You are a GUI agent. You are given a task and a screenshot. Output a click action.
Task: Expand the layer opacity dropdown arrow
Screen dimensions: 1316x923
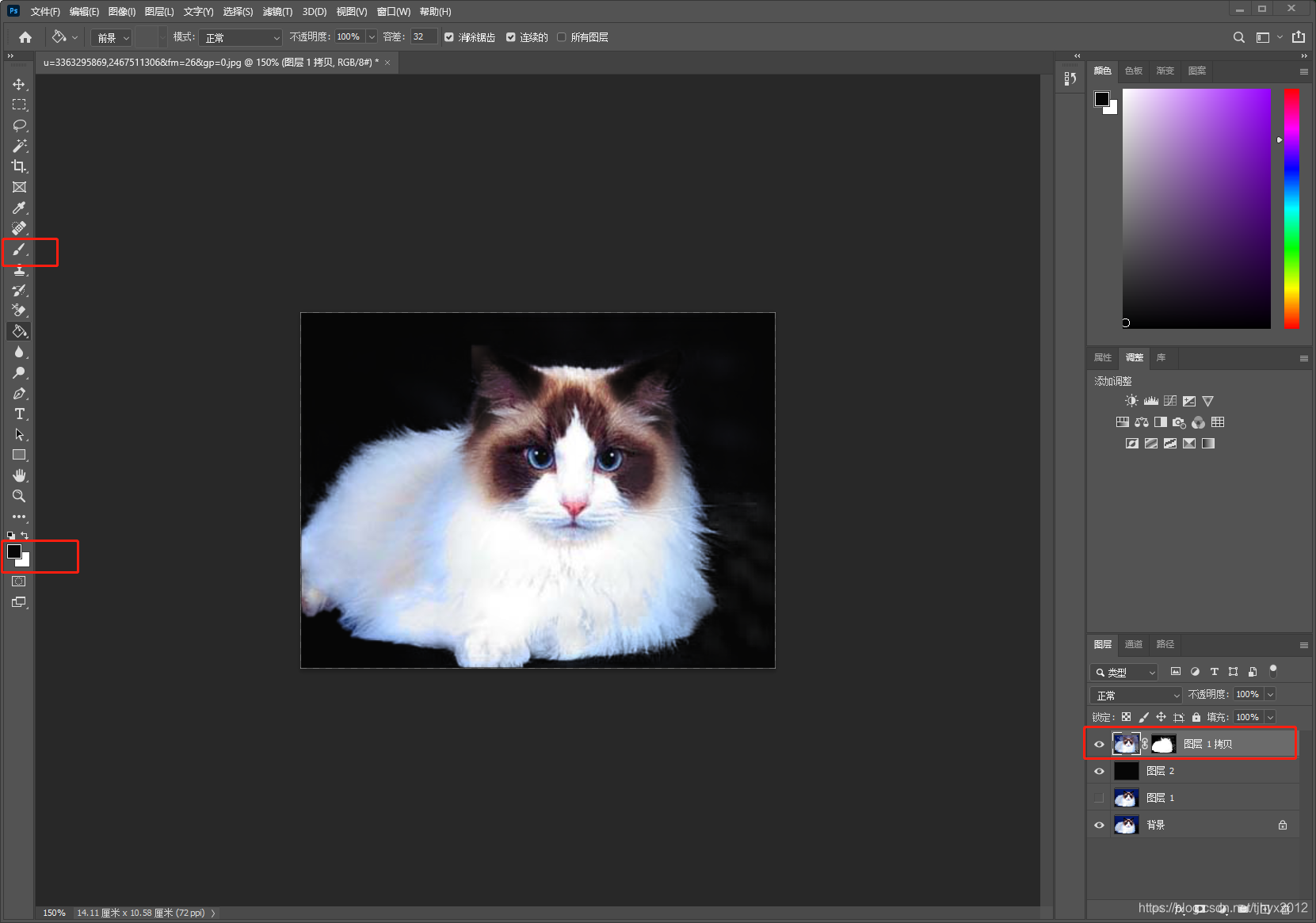[x=1270, y=694]
